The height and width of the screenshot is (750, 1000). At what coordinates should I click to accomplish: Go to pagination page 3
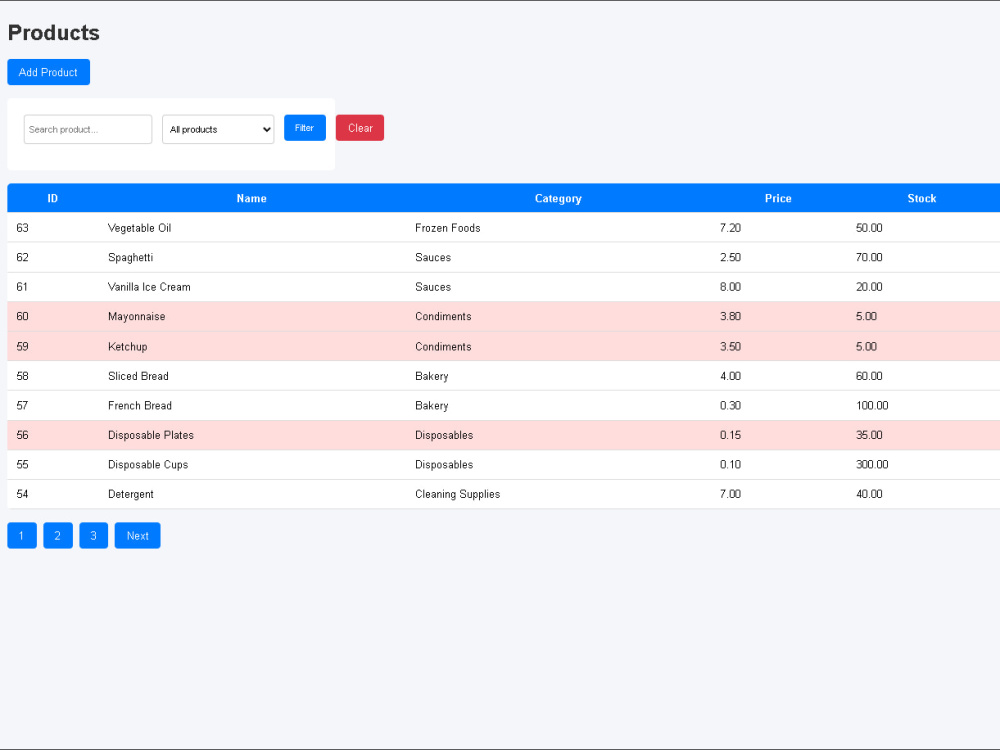94,536
